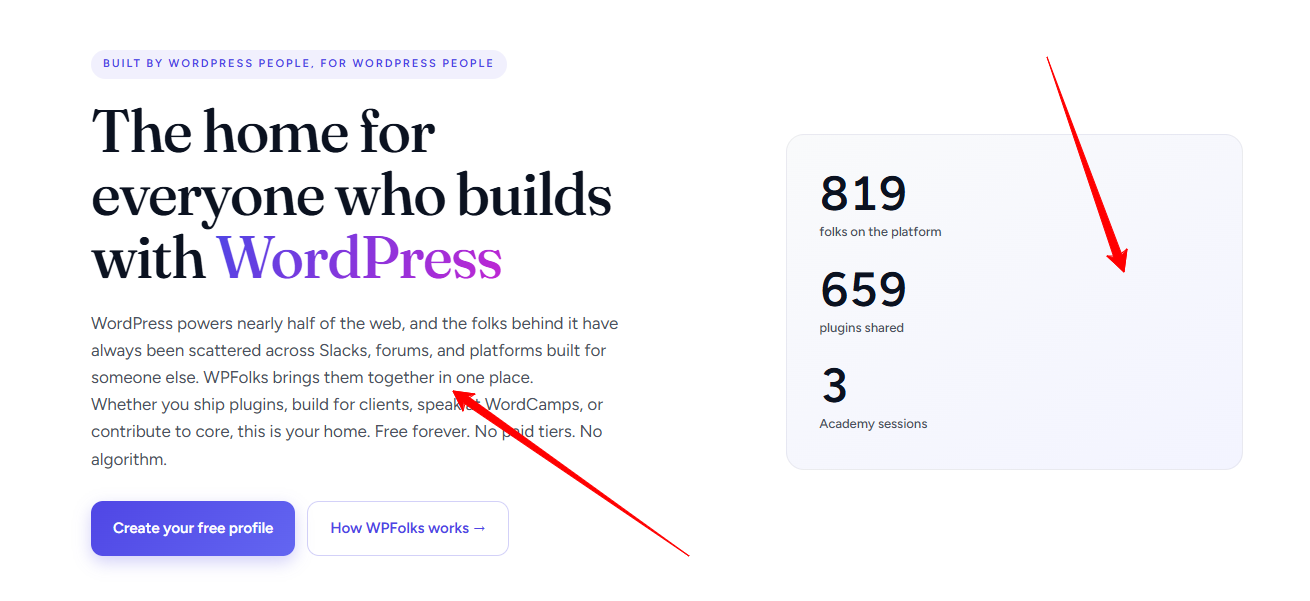Image resolution: width=1310 pixels, height=601 pixels.
Task: Click the 3 Academy sessions number
Action: point(834,386)
